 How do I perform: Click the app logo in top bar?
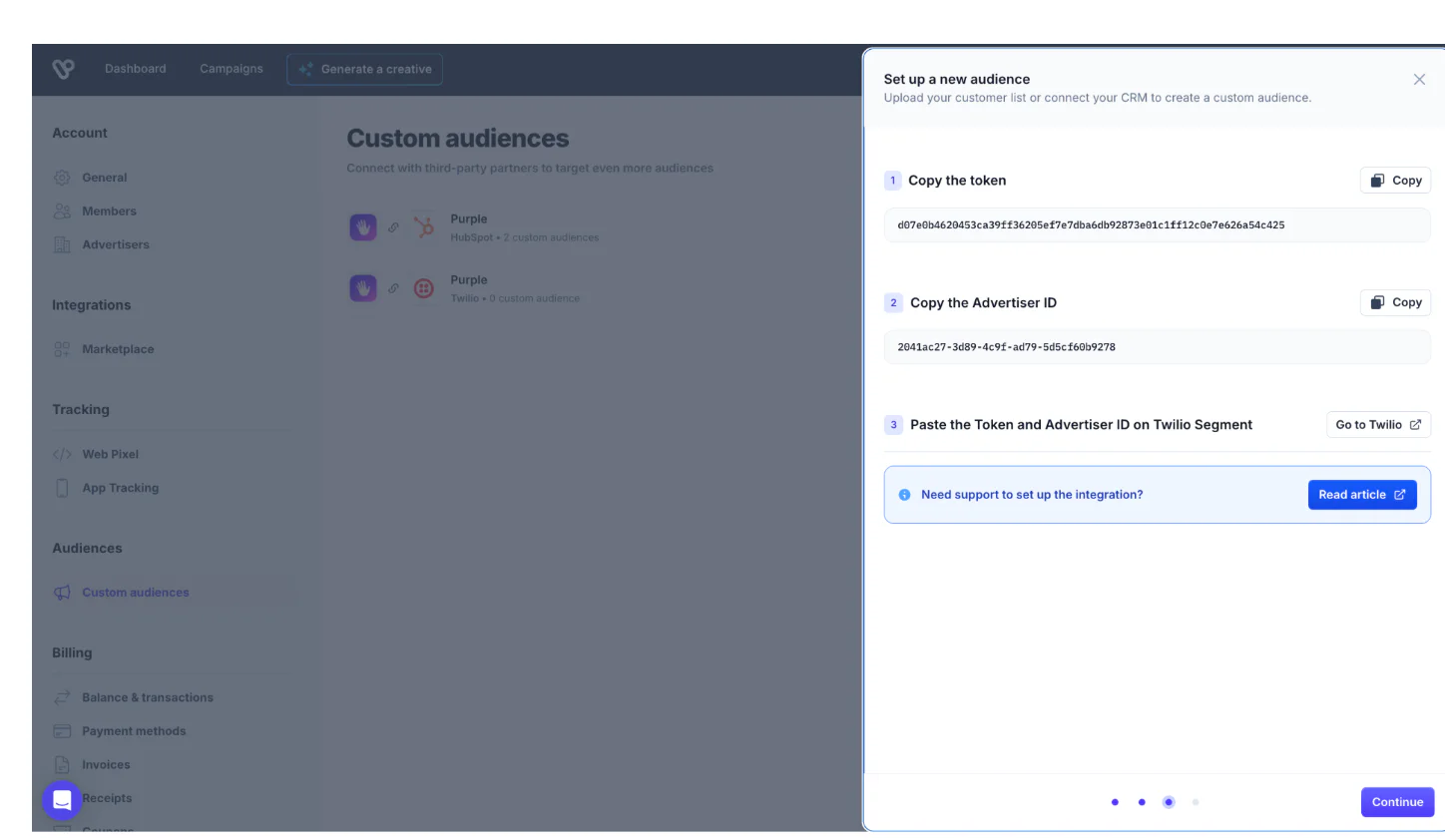pos(64,69)
